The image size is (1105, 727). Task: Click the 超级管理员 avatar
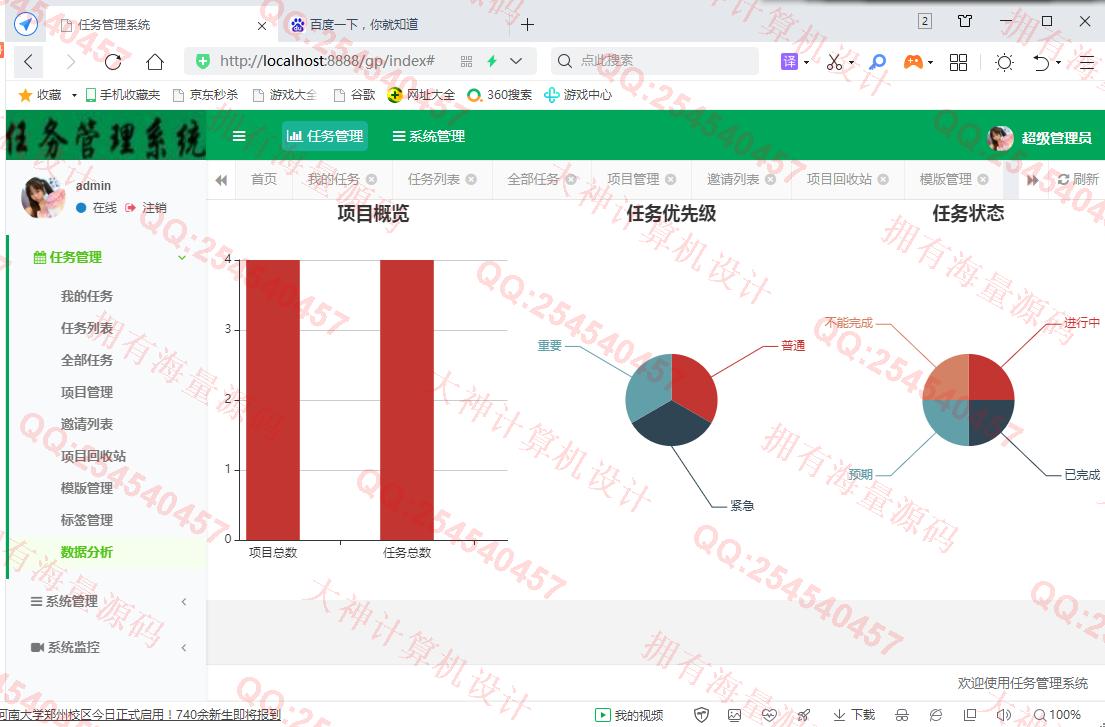(1000, 138)
